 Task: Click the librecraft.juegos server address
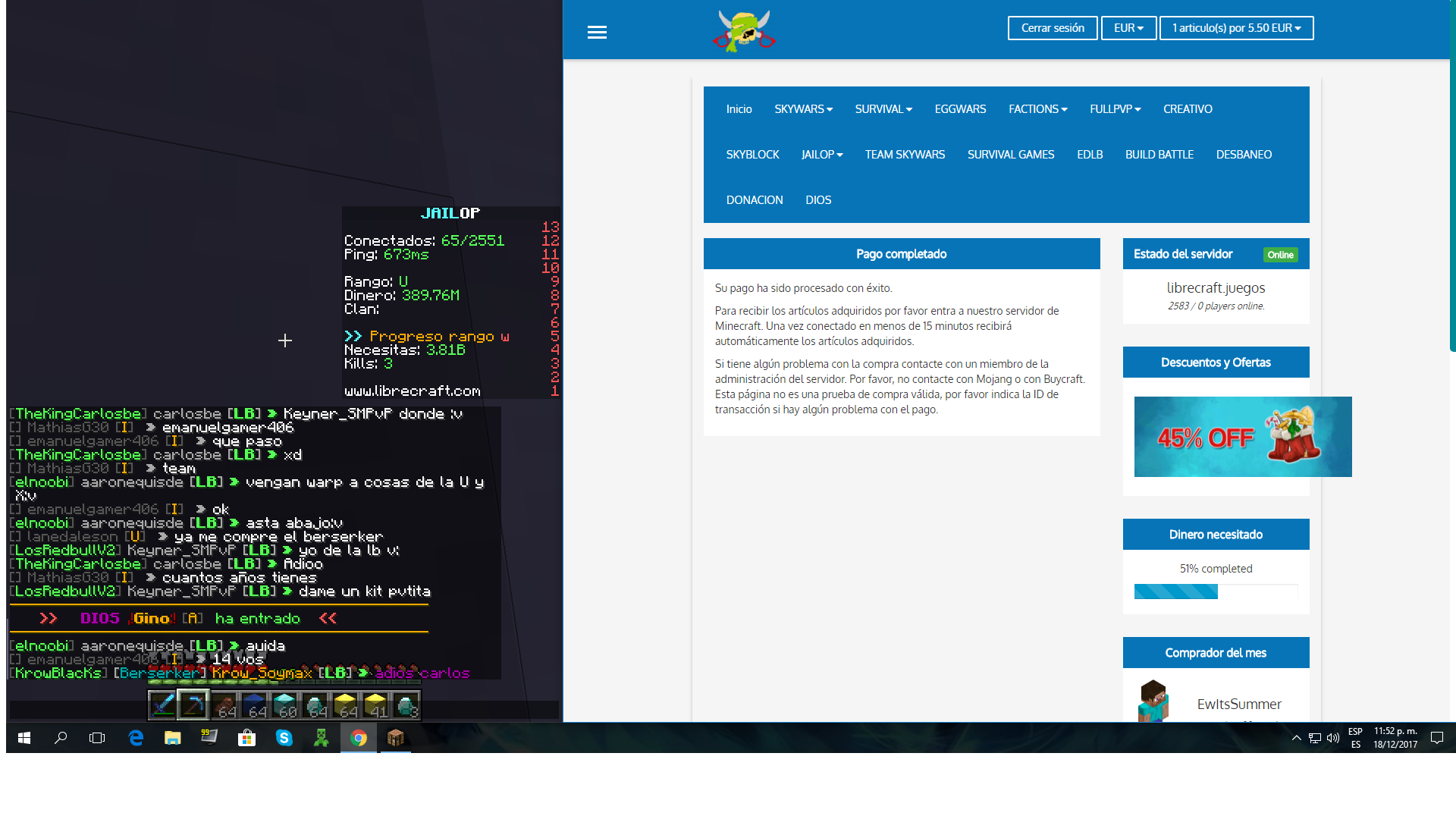click(1216, 288)
